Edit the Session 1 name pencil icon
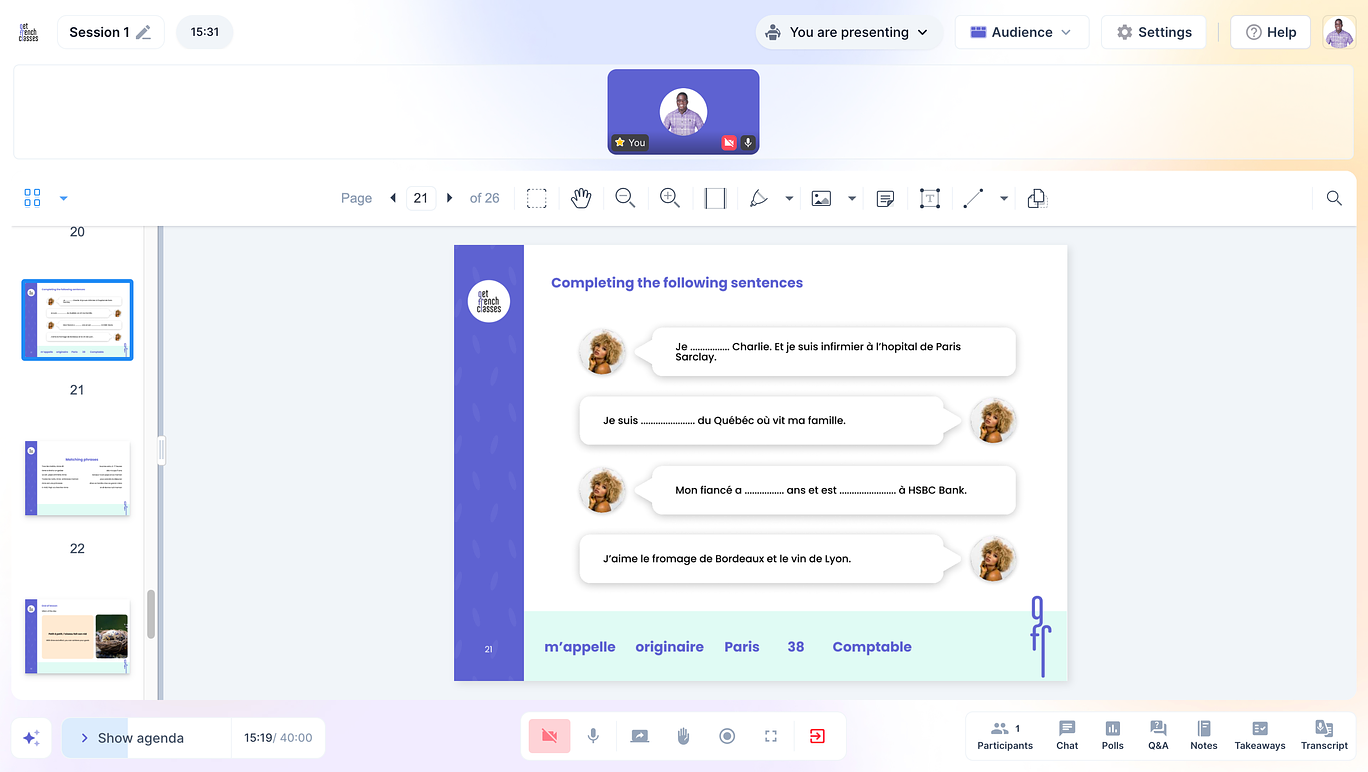 tap(144, 32)
